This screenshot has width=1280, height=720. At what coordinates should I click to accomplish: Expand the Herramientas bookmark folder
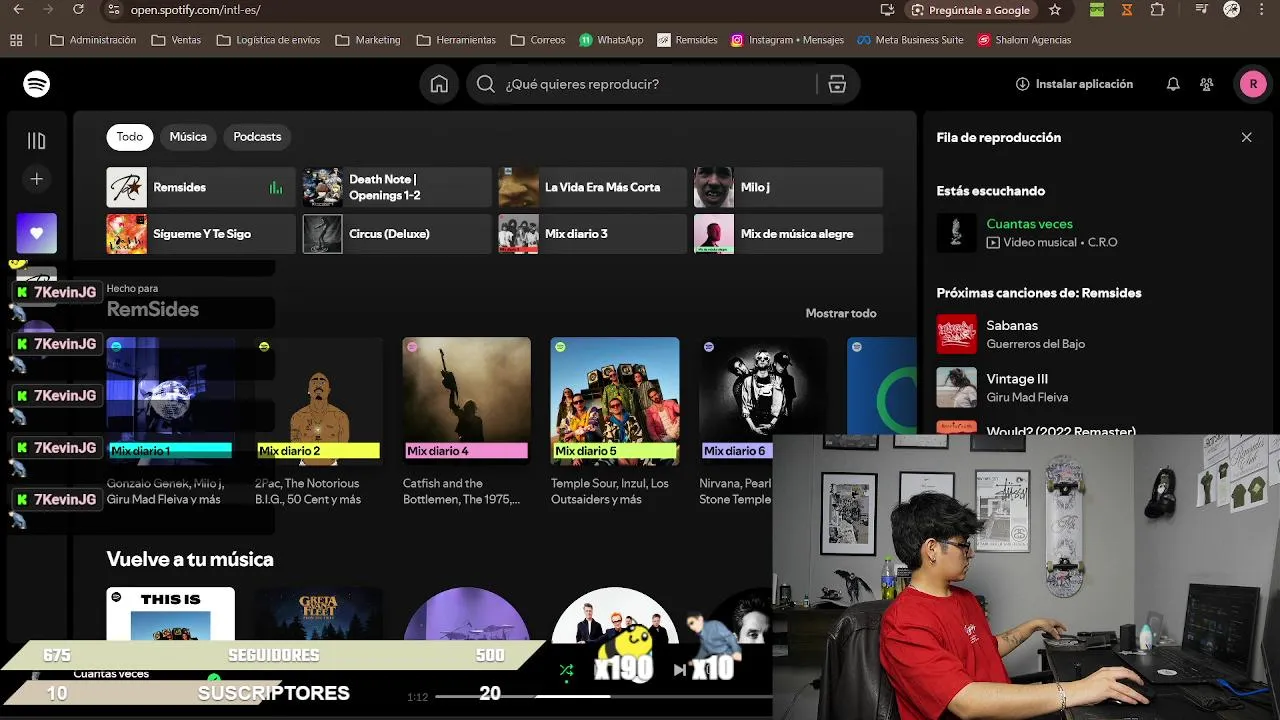pyautogui.click(x=456, y=40)
